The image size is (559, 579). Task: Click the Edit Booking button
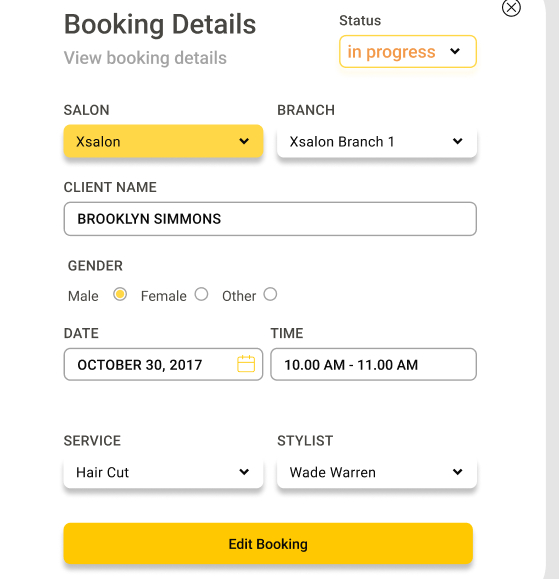[x=268, y=544]
